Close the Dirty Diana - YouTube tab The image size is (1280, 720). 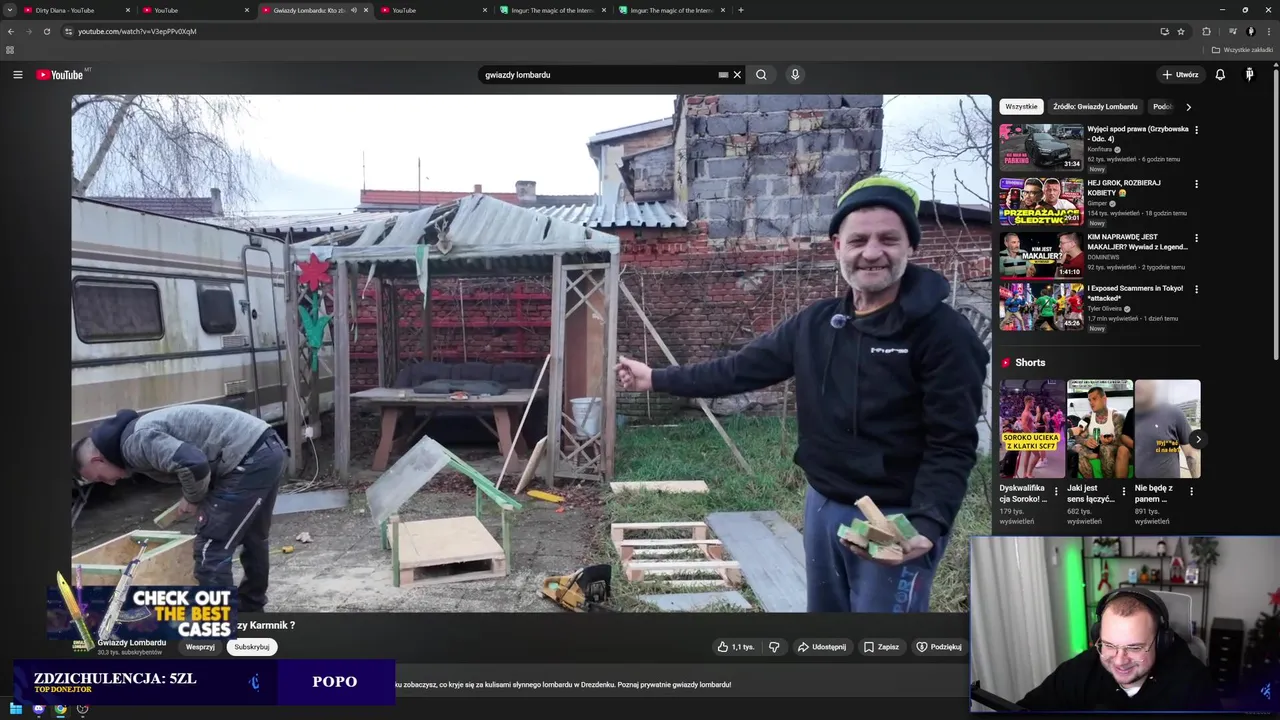(128, 10)
